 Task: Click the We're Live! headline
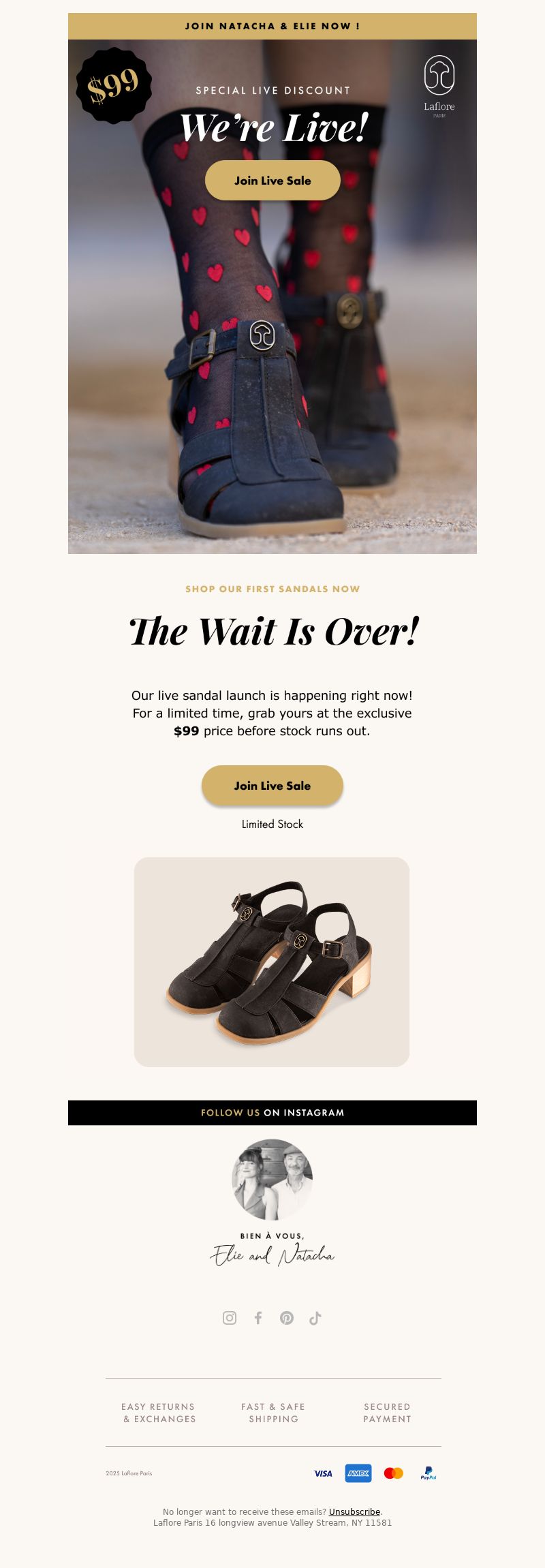[274, 127]
